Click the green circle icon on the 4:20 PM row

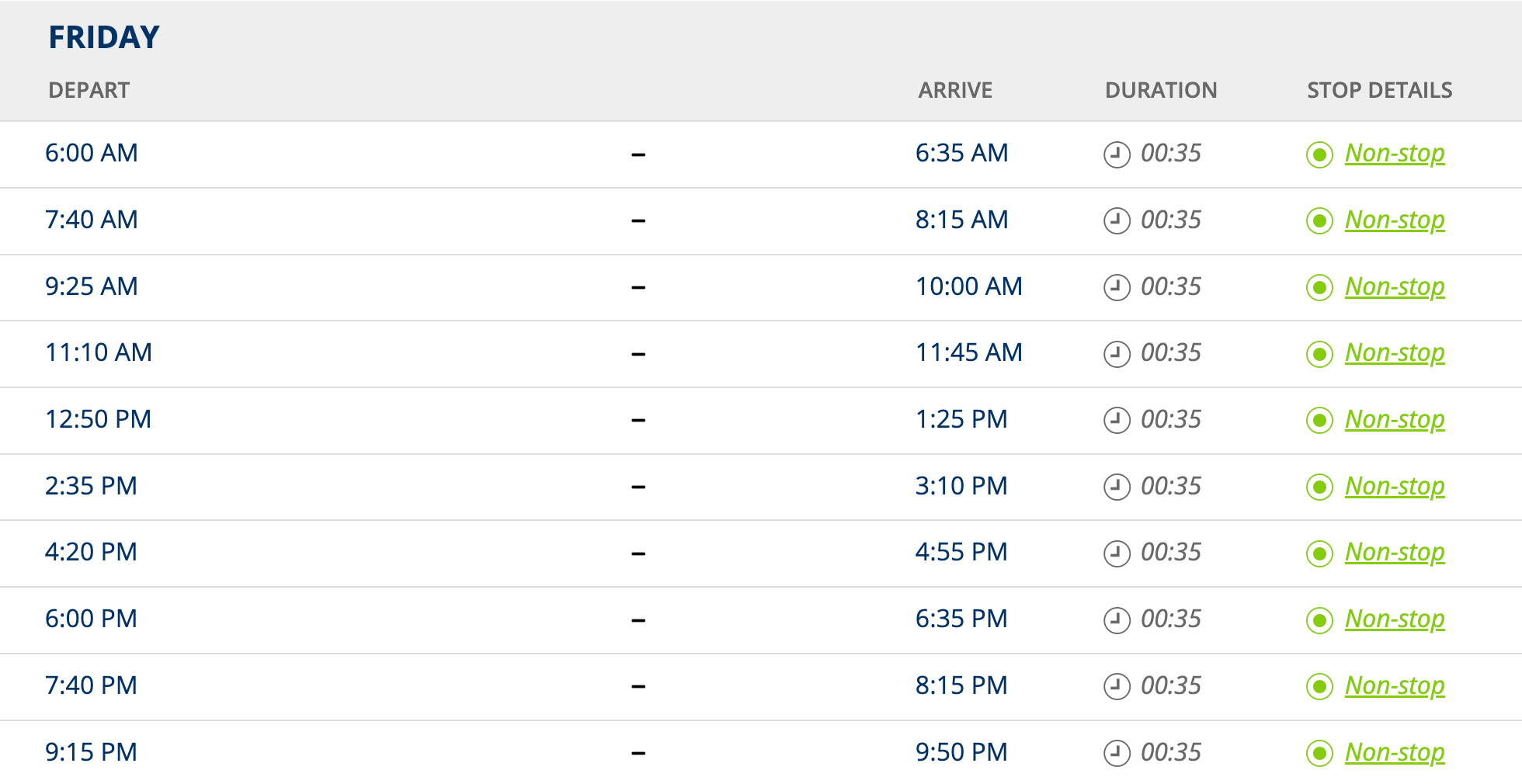pos(1319,553)
